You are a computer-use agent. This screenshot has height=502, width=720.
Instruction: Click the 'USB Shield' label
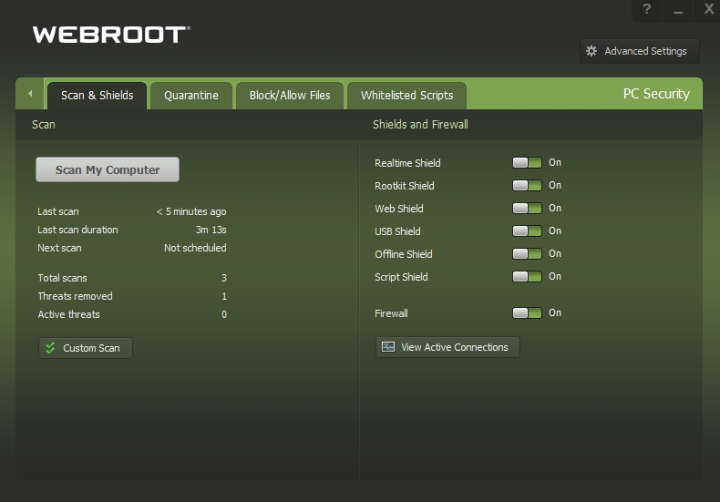[398, 231]
